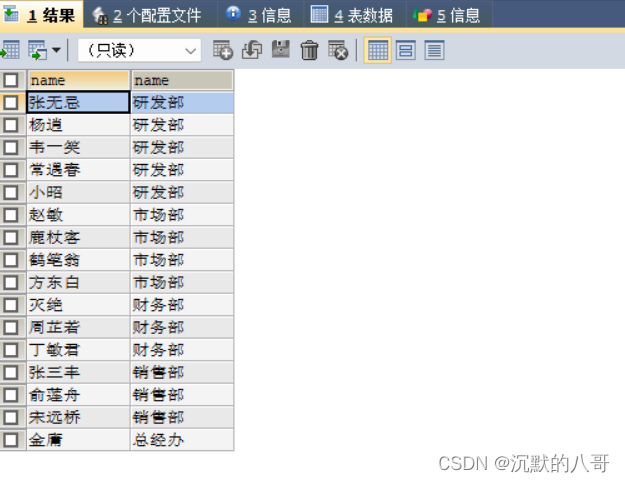Image resolution: width=625 pixels, height=483 pixels.
Task: Click the first name column header
Action: [x=79, y=80]
